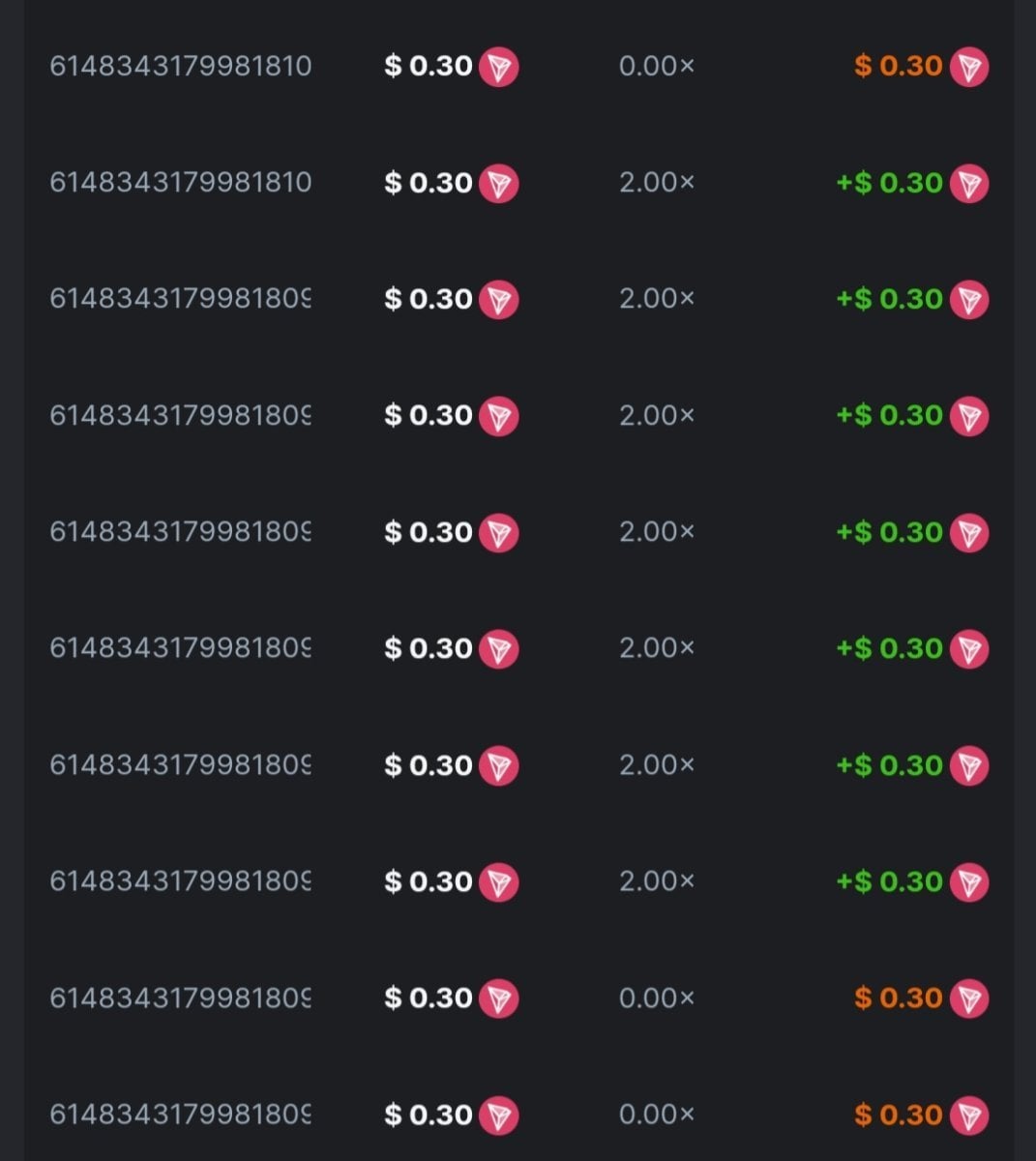
Task: Click the 2.00× multiplier in the second row
Action: tap(657, 183)
